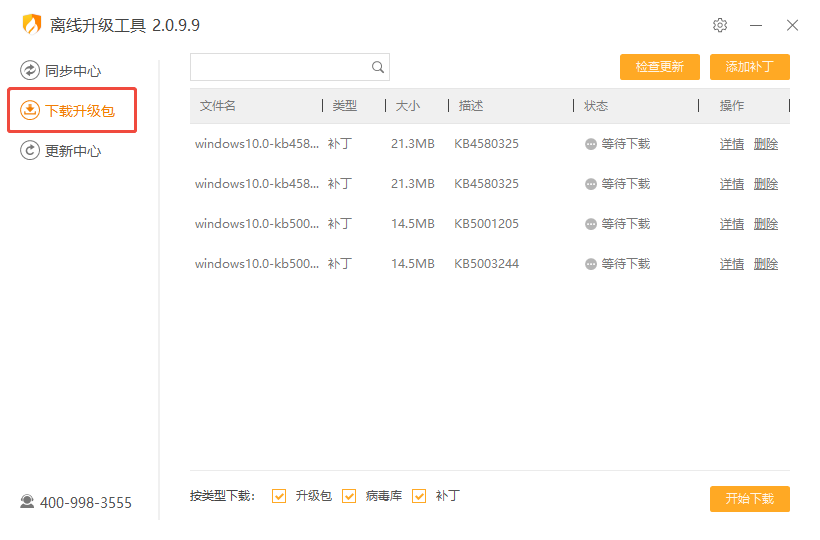Click the 类型 column header
This screenshot has height=540, width=820.
[x=345, y=106]
